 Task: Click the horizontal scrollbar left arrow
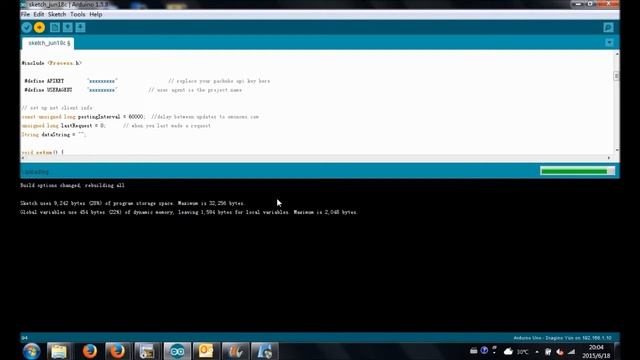pos(23,158)
